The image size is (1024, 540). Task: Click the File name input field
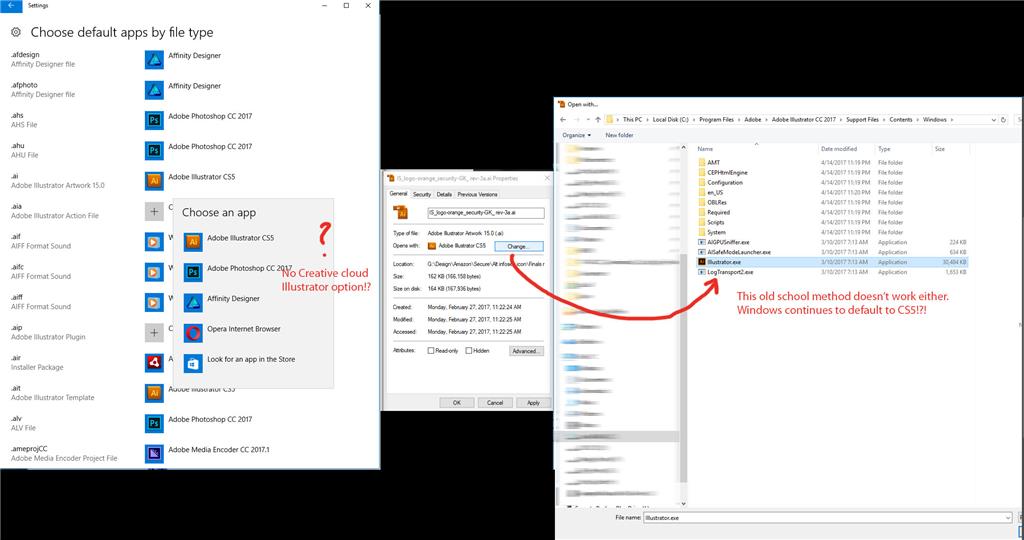824,518
